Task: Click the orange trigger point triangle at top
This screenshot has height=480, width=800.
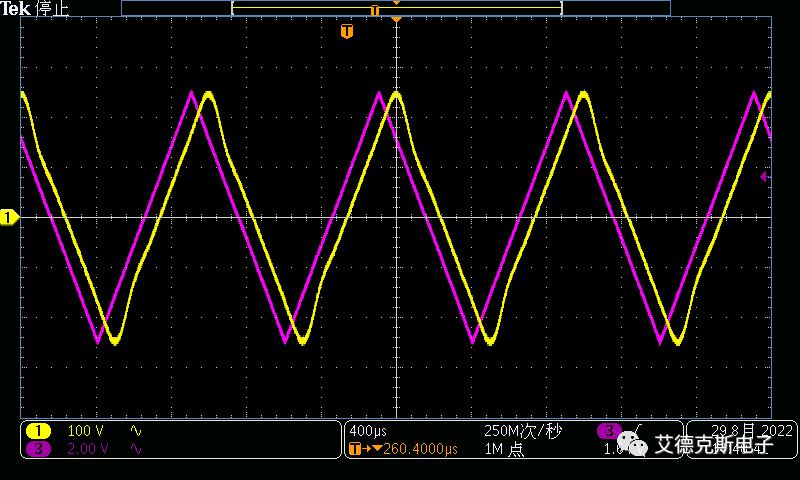Action: [397, 20]
